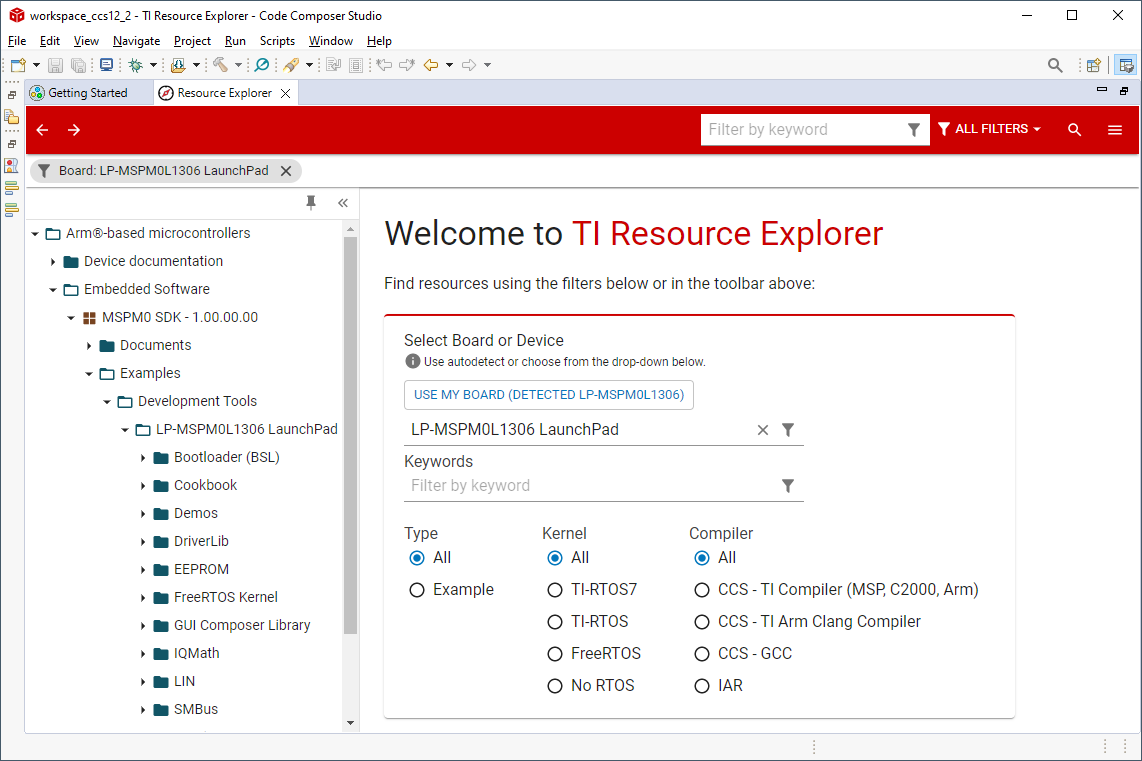Choose CCS - GCC compiler option

click(702, 654)
